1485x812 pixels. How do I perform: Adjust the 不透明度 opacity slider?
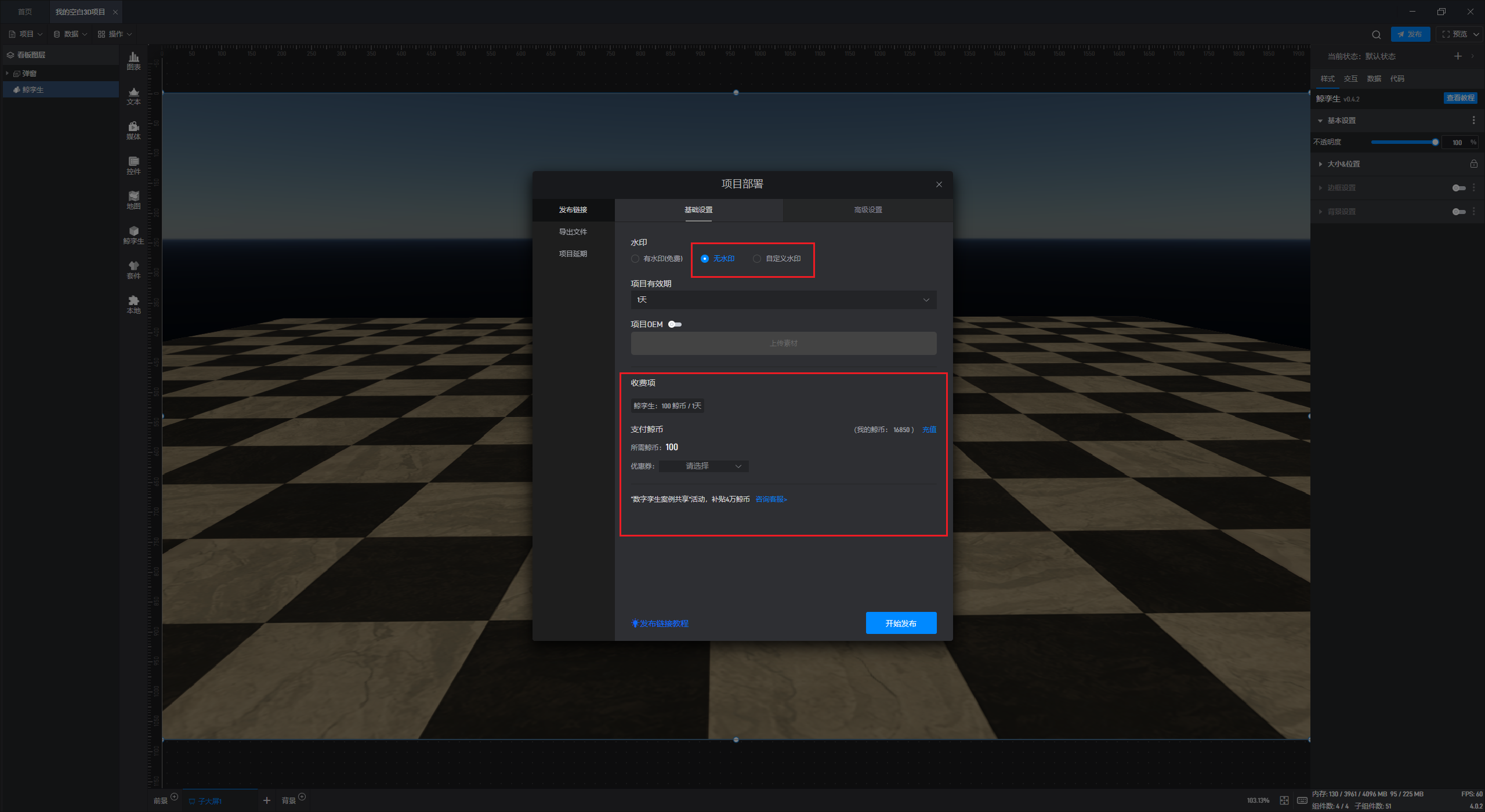pyautogui.click(x=1435, y=142)
